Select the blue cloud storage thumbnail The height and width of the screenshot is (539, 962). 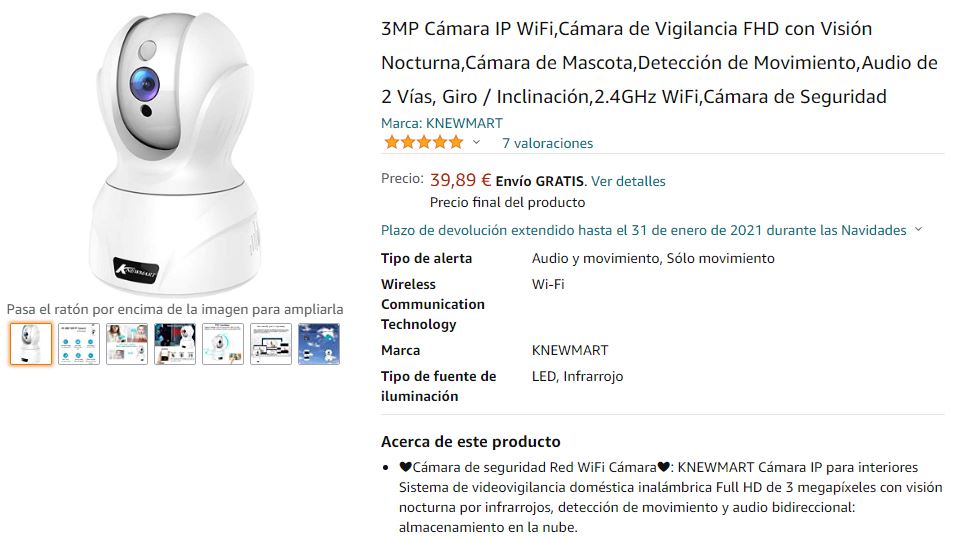click(318, 344)
